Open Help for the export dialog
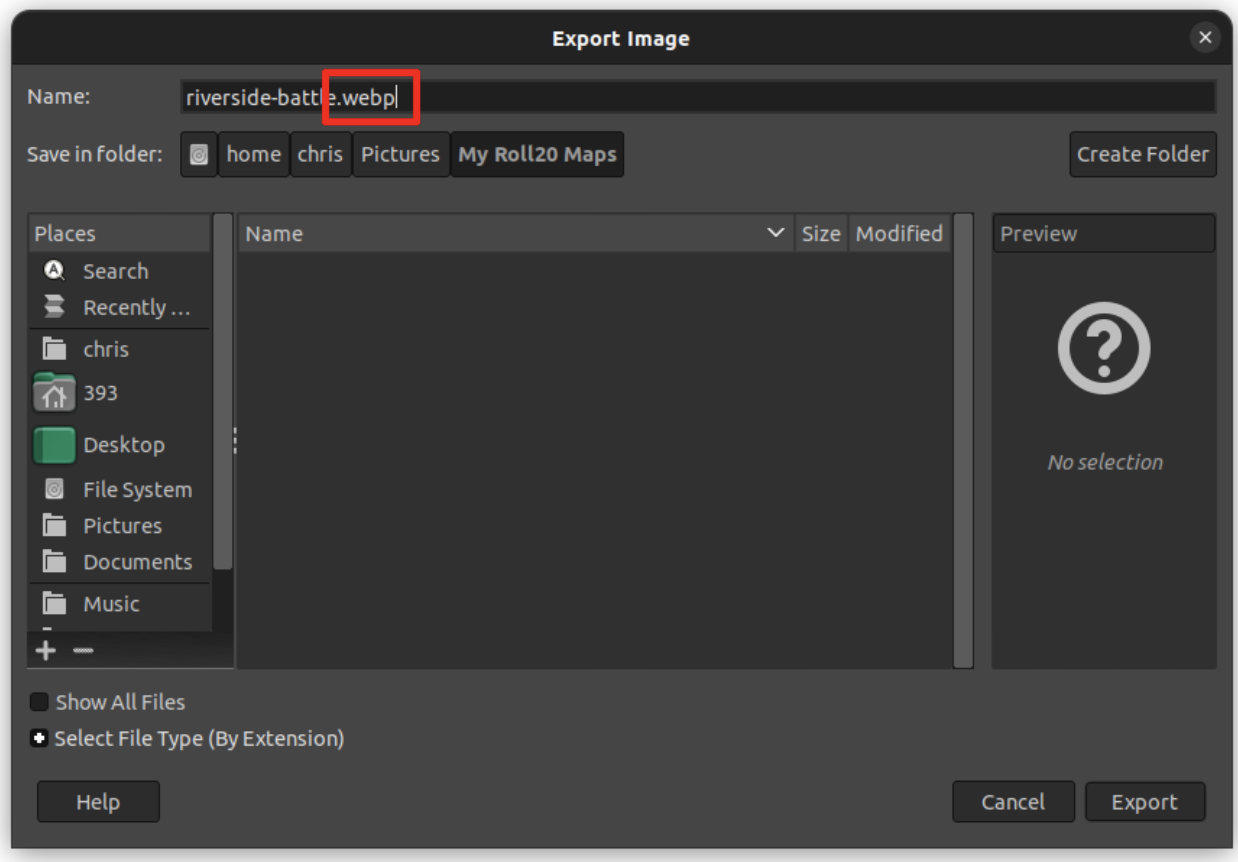Screen dimensions: 1238x862 pos(97,801)
